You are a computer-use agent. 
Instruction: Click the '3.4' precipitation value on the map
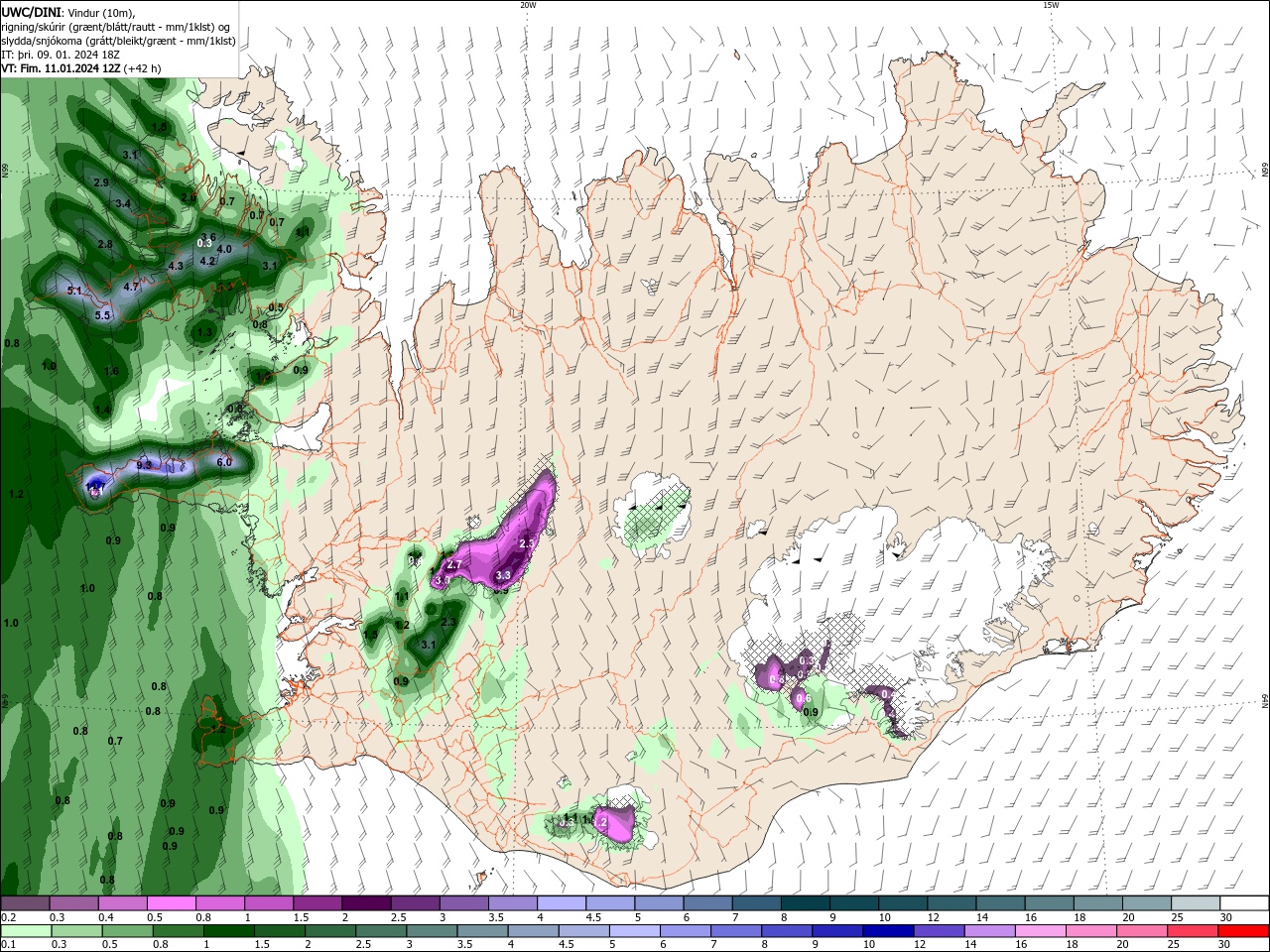point(123,203)
